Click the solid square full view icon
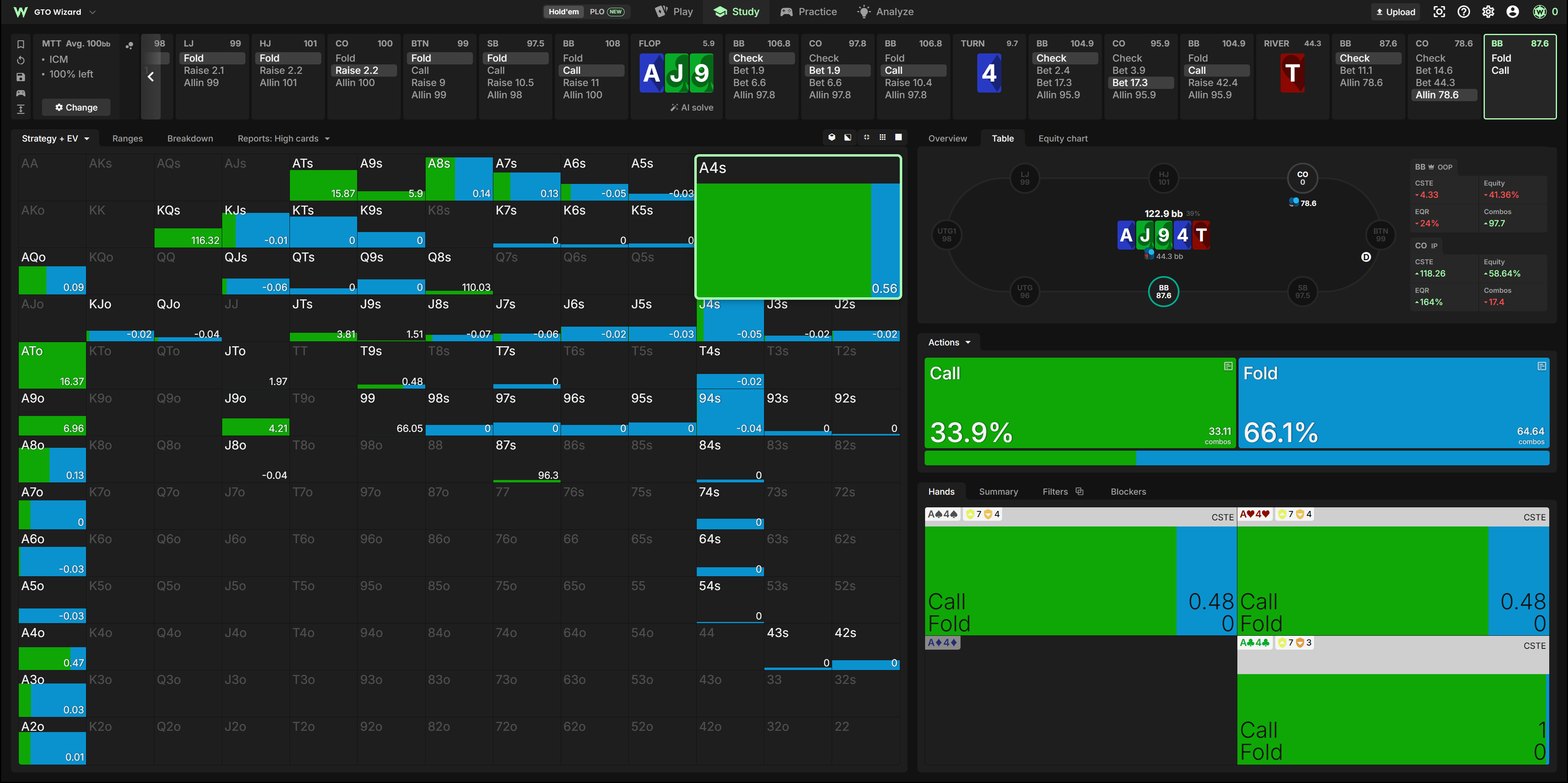 point(899,137)
